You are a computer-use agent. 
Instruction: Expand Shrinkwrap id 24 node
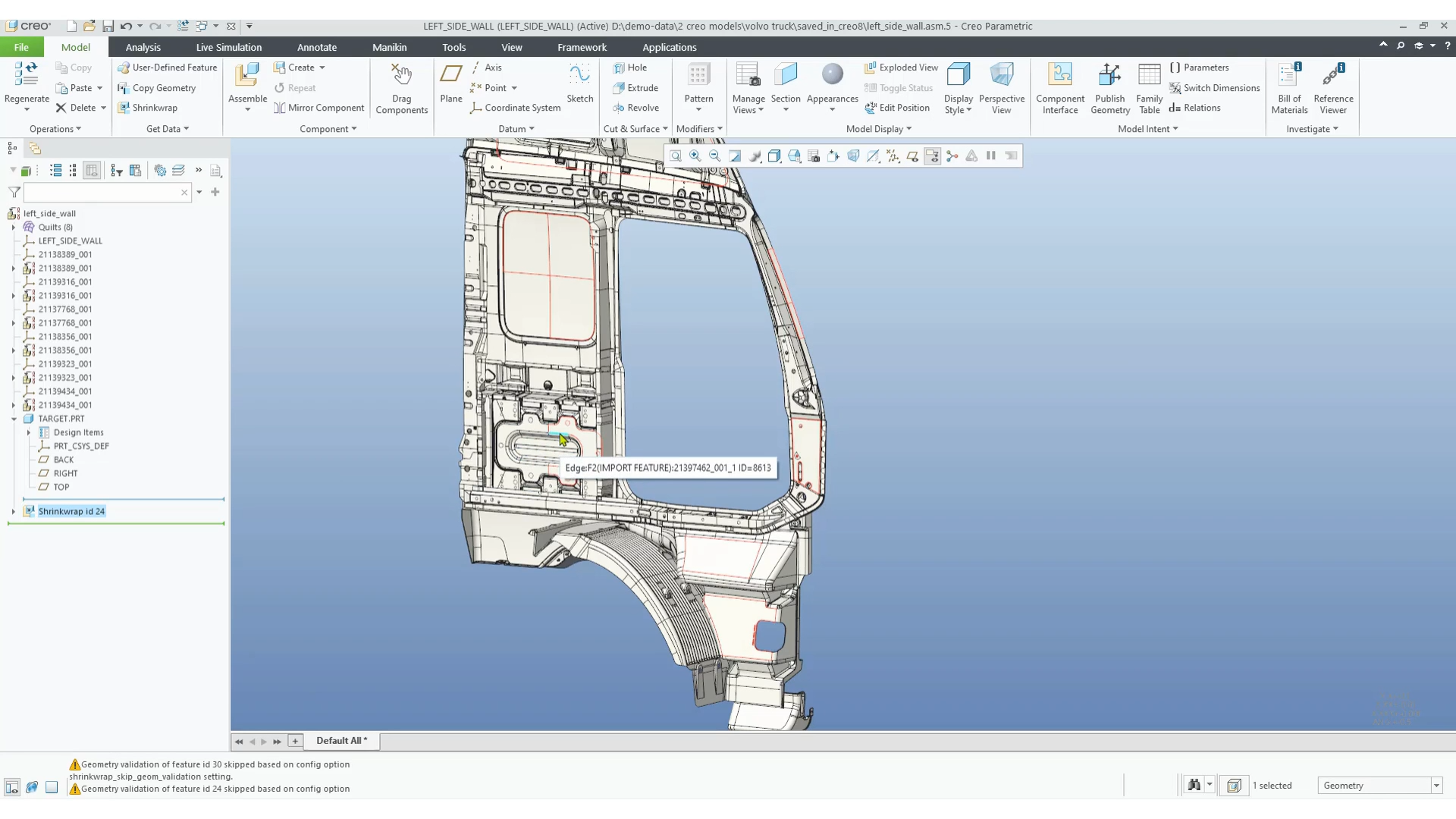(x=13, y=511)
